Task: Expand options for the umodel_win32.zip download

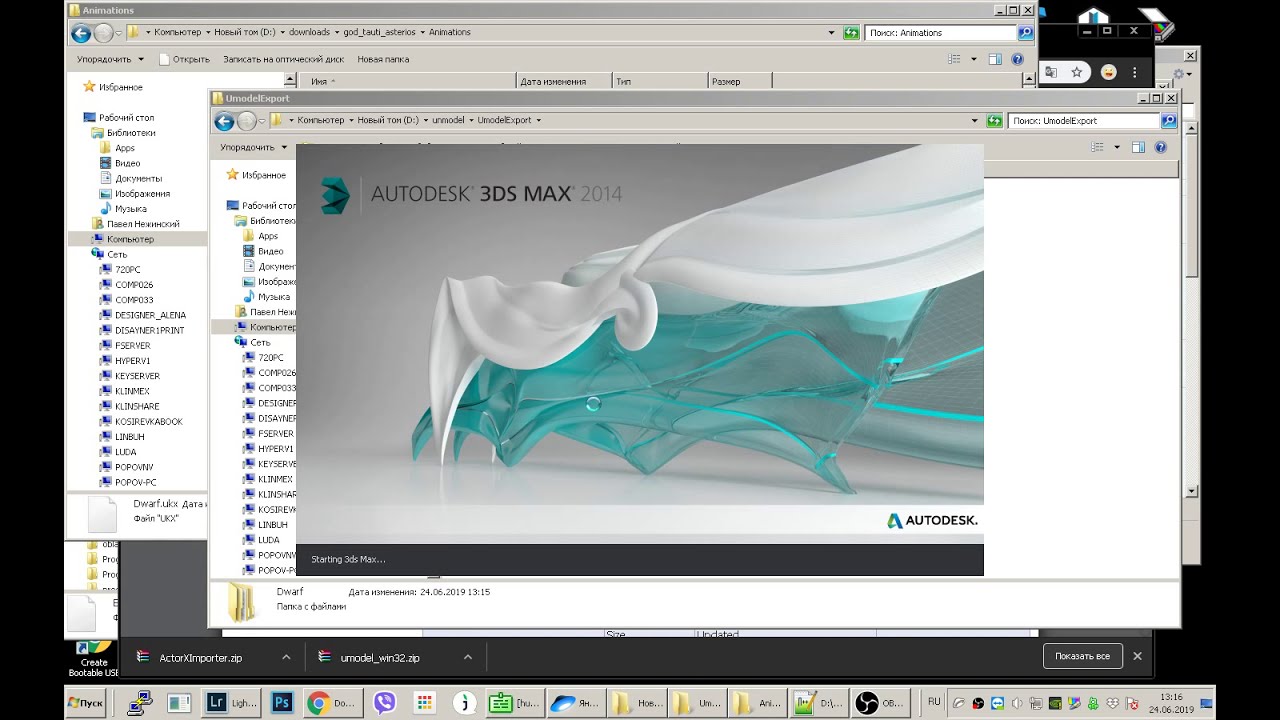Action: [x=467, y=657]
